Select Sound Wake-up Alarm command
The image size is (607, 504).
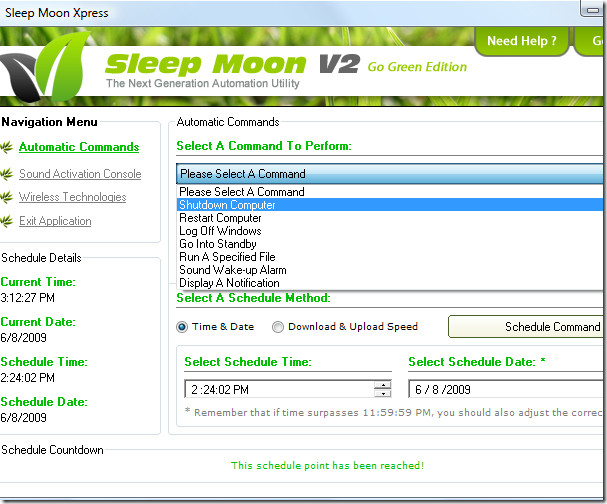coord(390,270)
